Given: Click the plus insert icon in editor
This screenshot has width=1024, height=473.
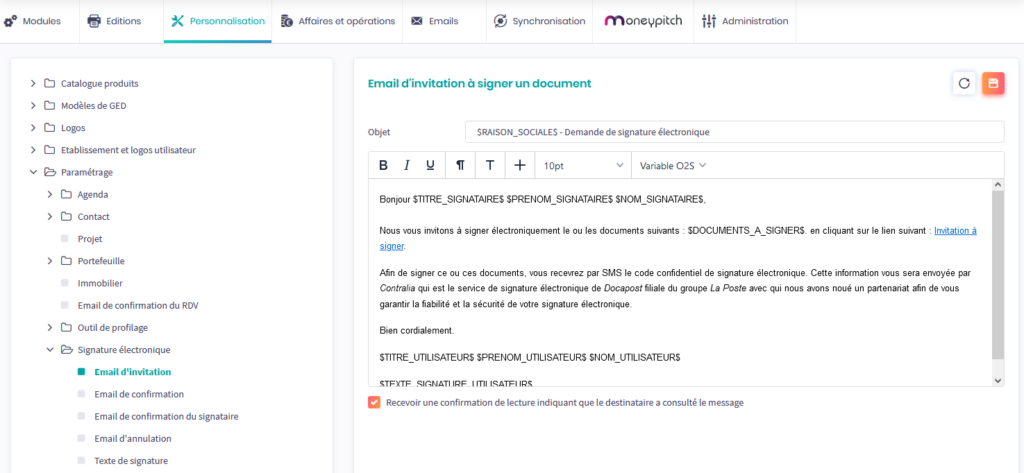Looking at the screenshot, I should pos(519,165).
